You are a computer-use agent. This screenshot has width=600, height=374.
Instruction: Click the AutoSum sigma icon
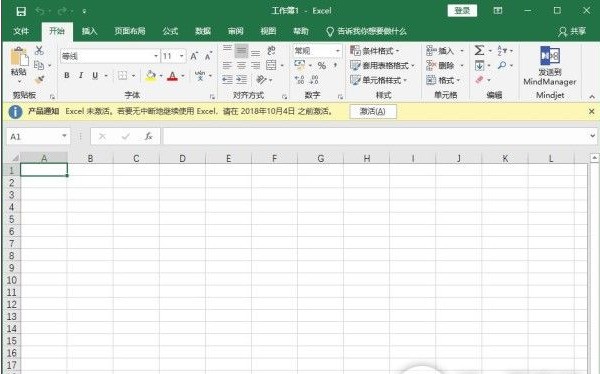(479, 50)
